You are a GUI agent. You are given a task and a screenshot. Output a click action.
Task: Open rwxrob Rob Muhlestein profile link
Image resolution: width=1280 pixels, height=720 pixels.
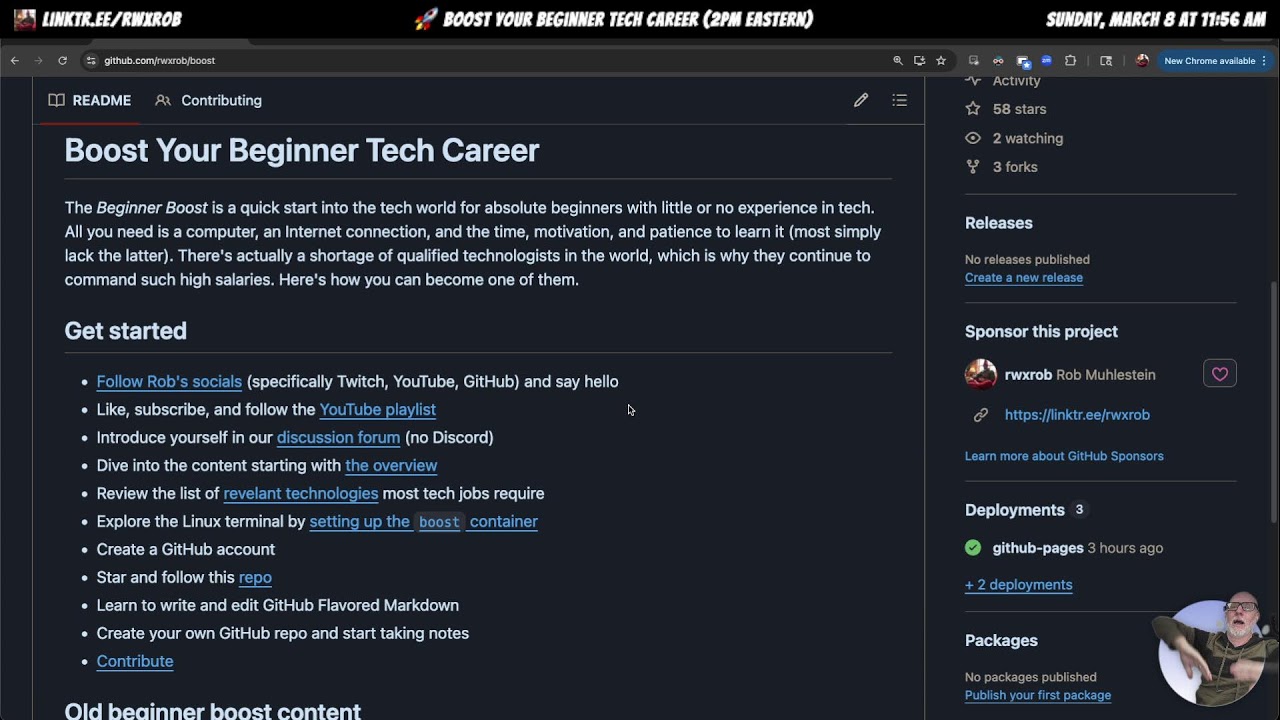pyautogui.click(x=1080, y=375)
